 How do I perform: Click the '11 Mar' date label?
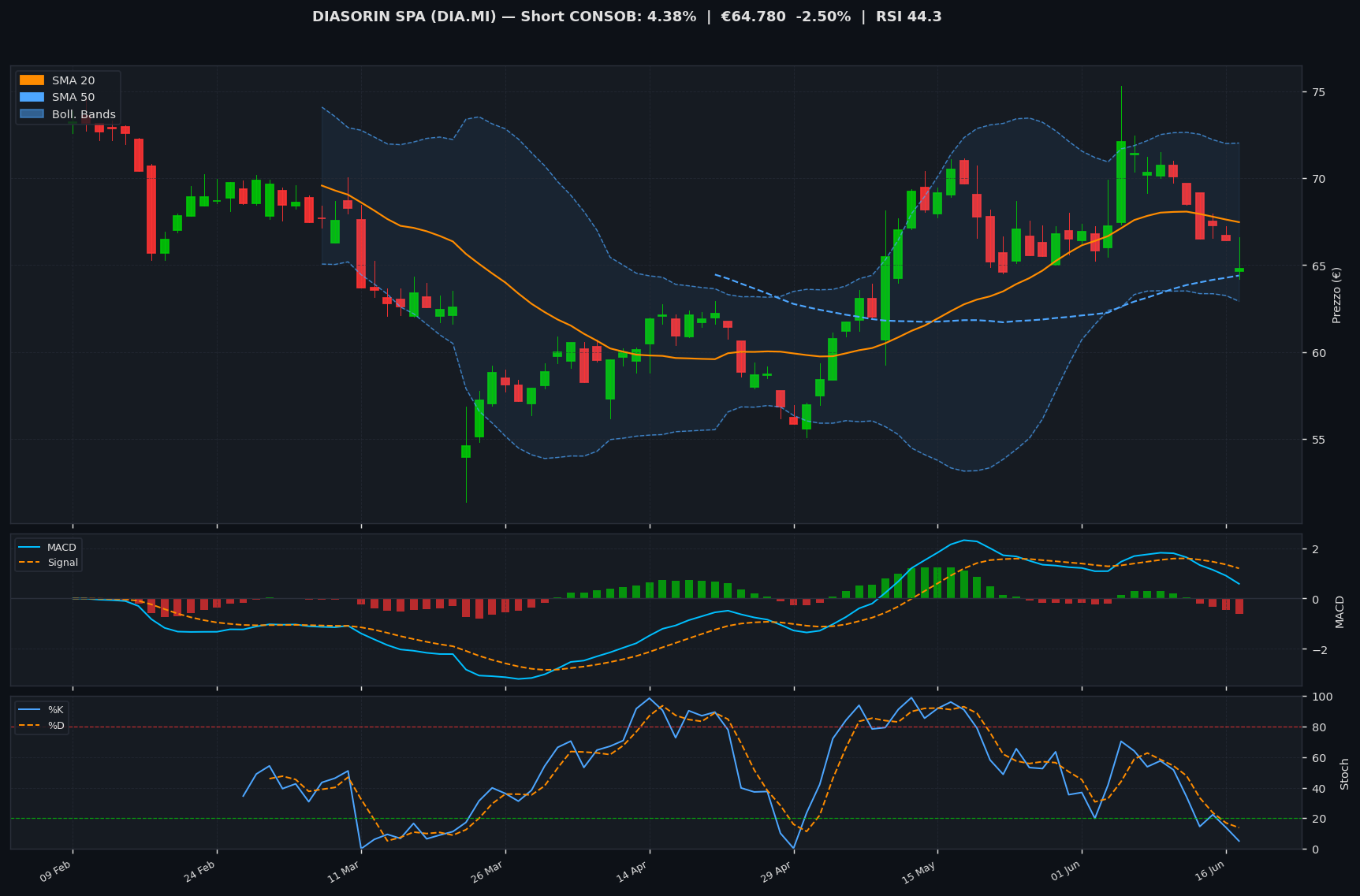pyautogui.click(x=345, y=872)
